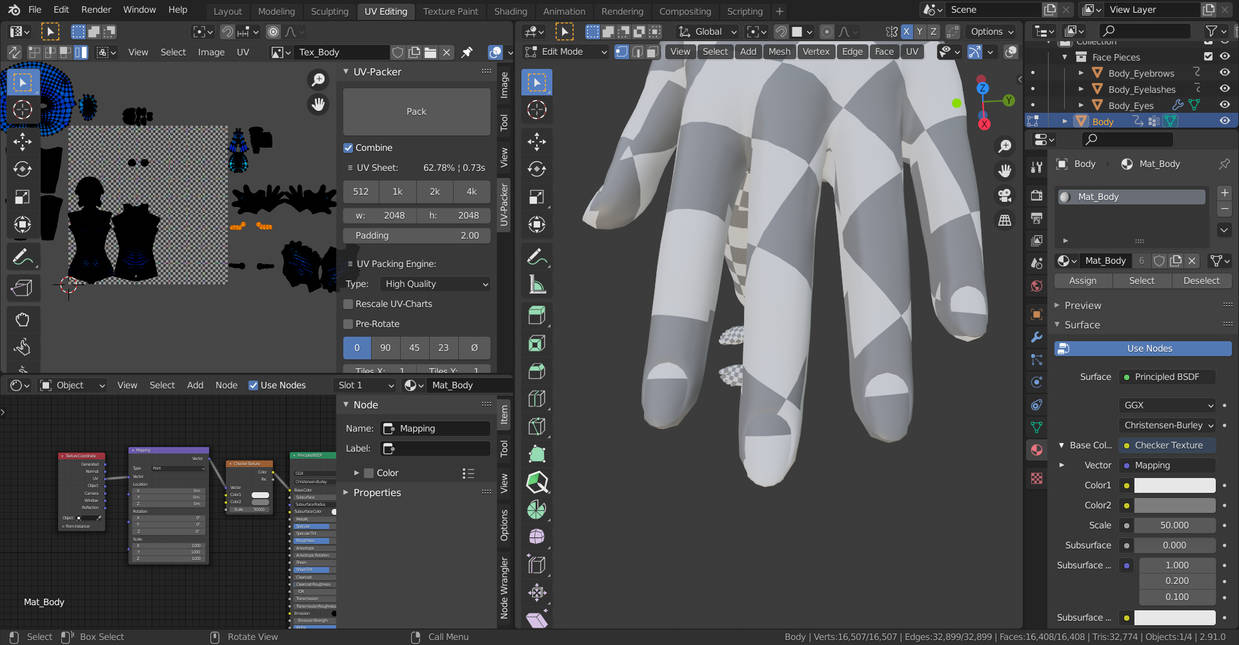
Task: Toggle Use Nodes checkbox in node editor
Action: pos(253,385)
